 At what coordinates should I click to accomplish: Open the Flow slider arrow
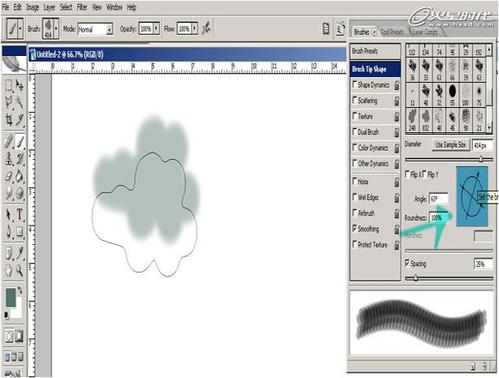[194, 29]
